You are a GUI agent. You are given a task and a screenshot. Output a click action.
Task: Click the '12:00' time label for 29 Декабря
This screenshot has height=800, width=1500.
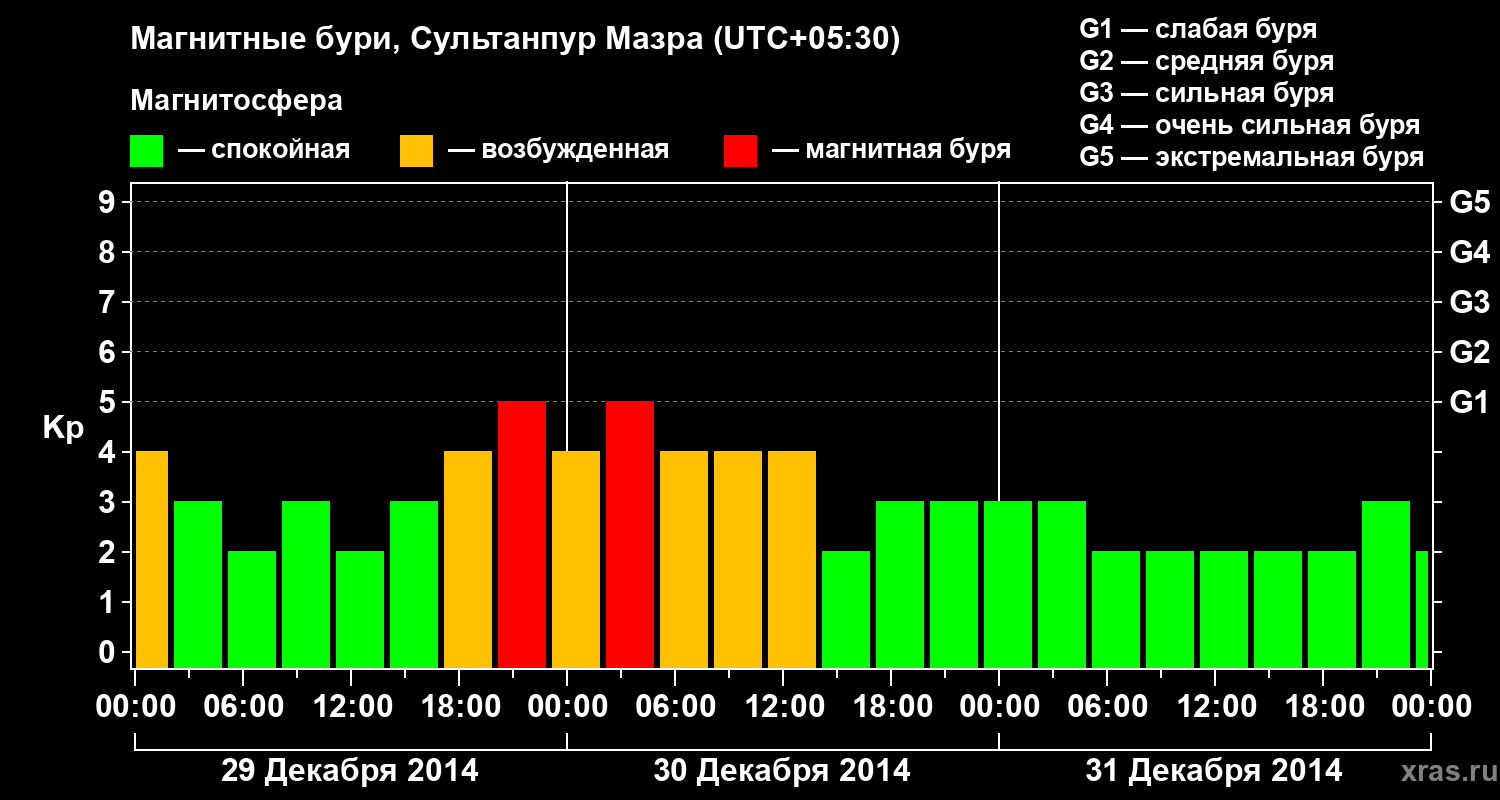(x=351, y=707)
